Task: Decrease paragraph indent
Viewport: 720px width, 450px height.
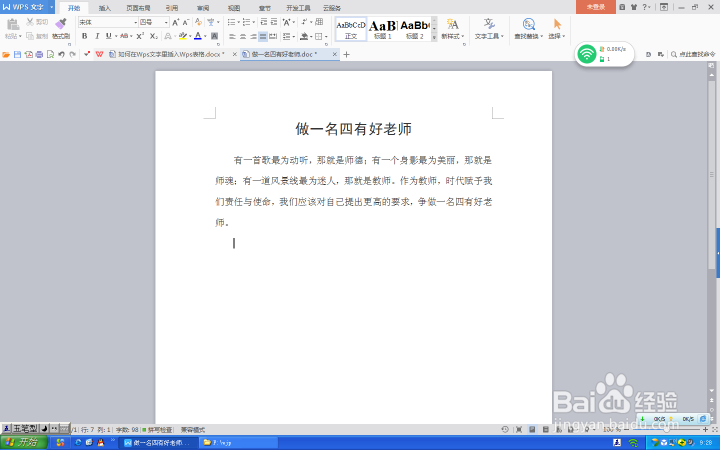Action: [264, 22]
